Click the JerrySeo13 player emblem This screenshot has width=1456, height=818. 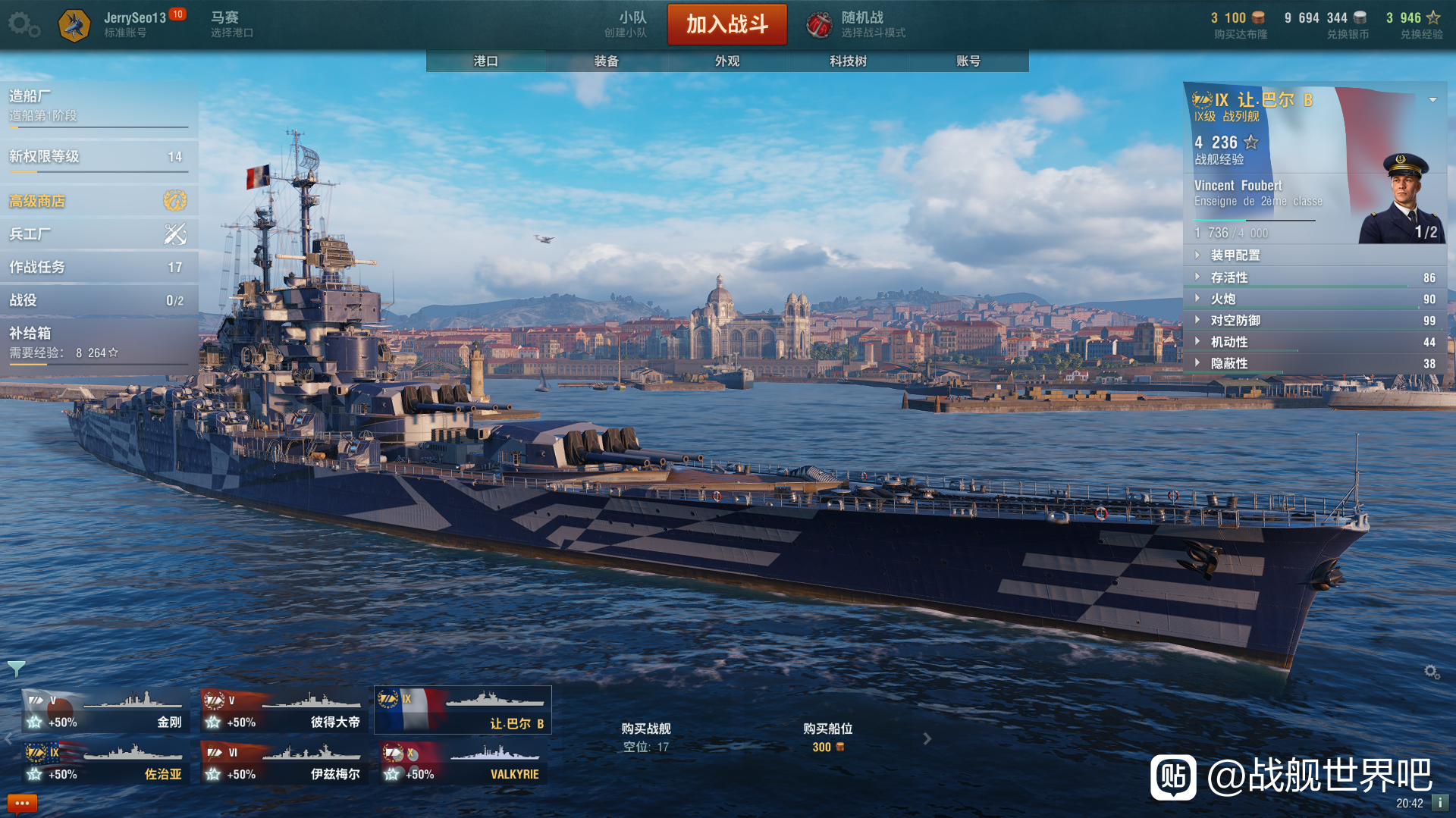pyautogui.click(x=74, y=25)
